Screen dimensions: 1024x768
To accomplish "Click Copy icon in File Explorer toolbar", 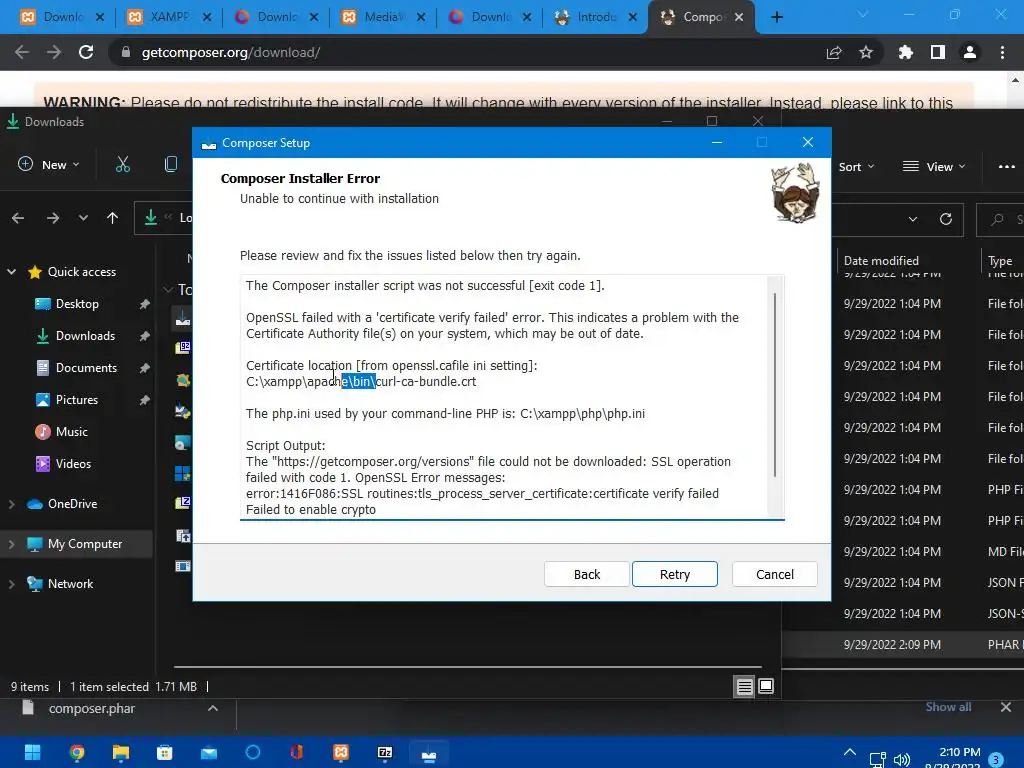I will (x=171, y=165).
